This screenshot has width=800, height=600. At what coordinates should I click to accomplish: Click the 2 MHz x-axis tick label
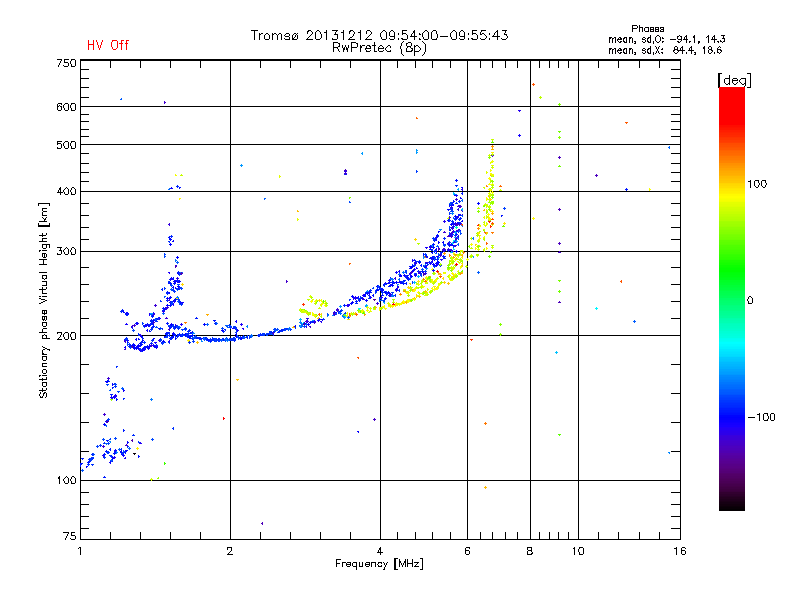point(230,551)
